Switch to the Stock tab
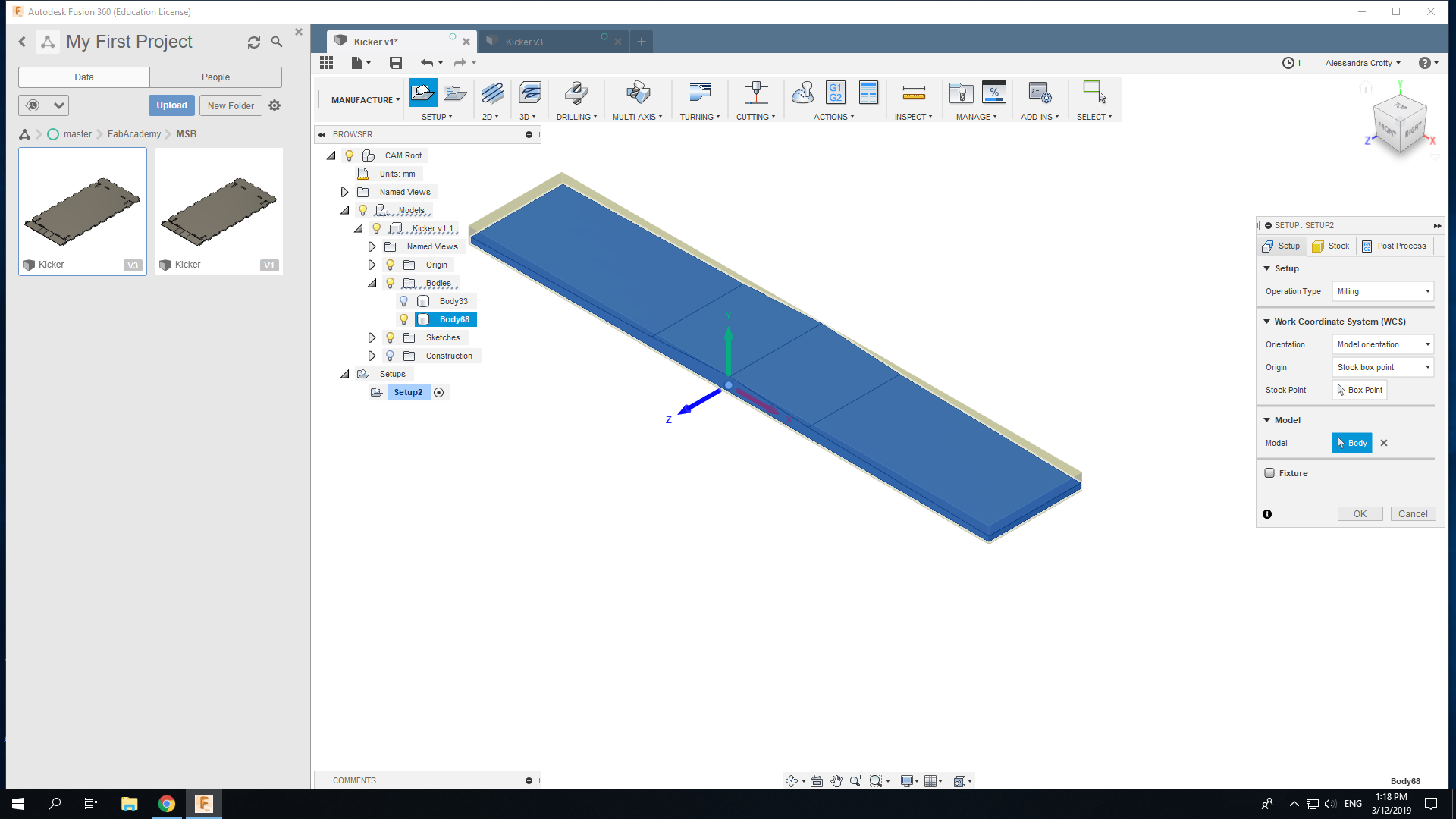1456x819 pixels. pos(1331,246)
